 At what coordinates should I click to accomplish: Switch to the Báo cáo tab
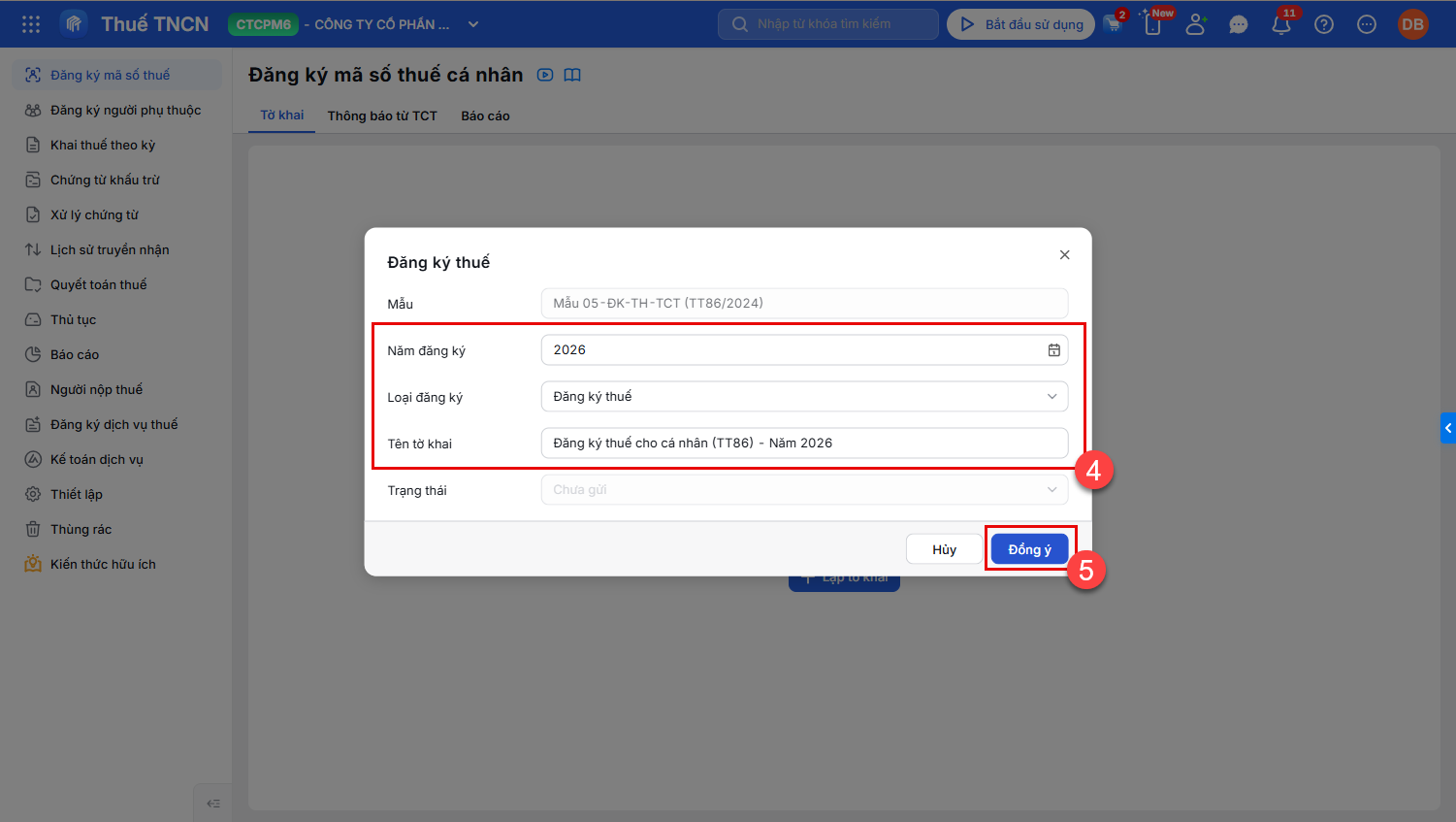(x=485, y=115)
